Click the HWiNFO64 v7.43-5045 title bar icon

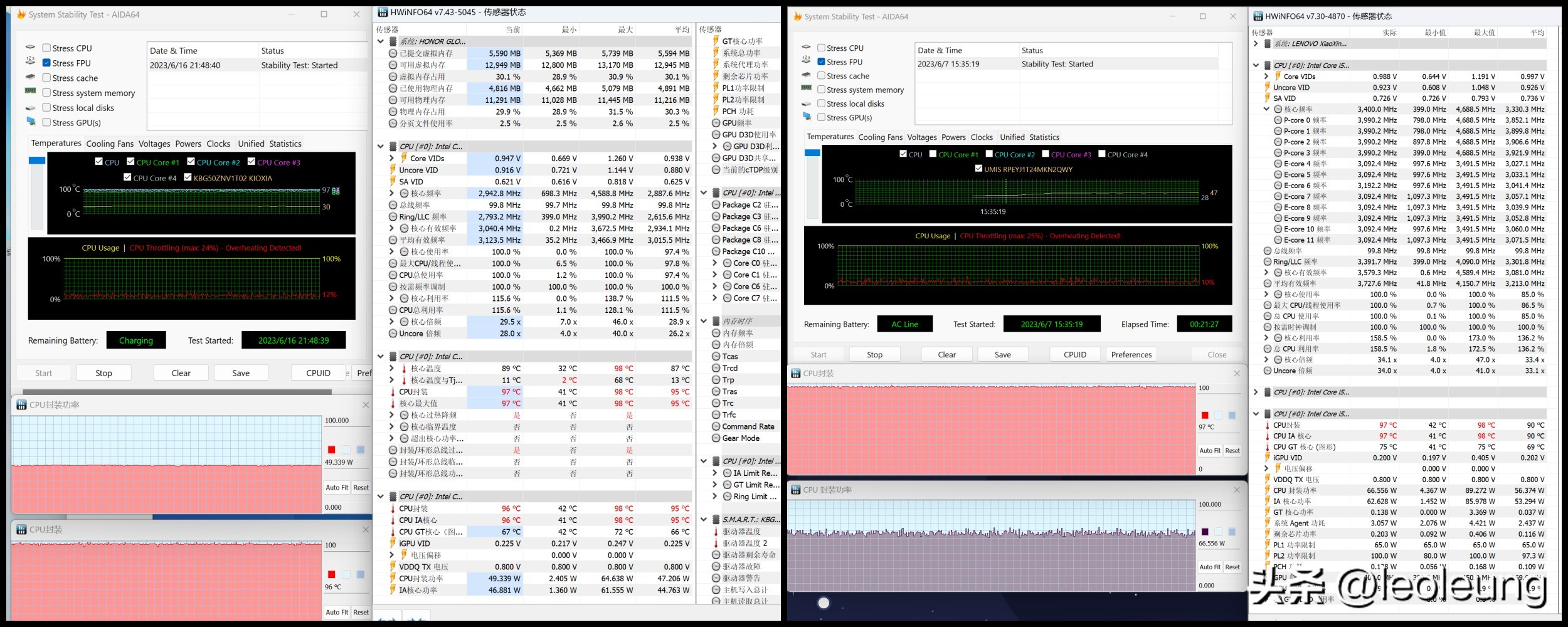coord(382,13)
